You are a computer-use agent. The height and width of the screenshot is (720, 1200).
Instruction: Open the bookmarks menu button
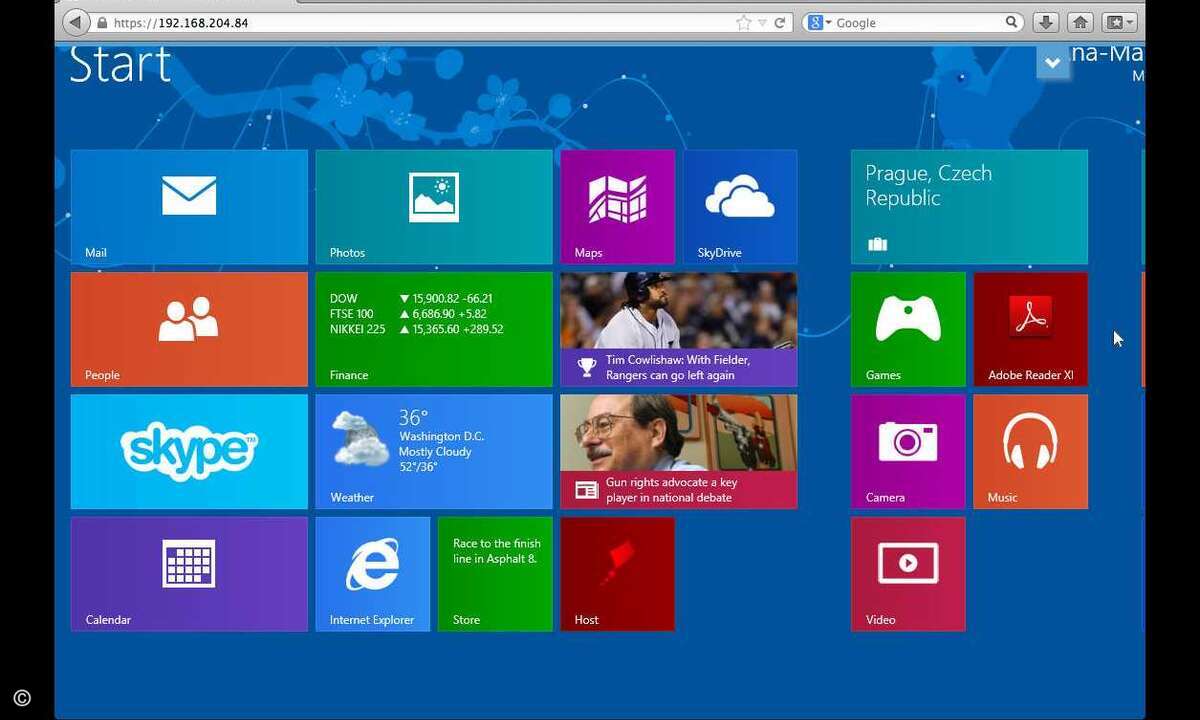[1119, 22]
